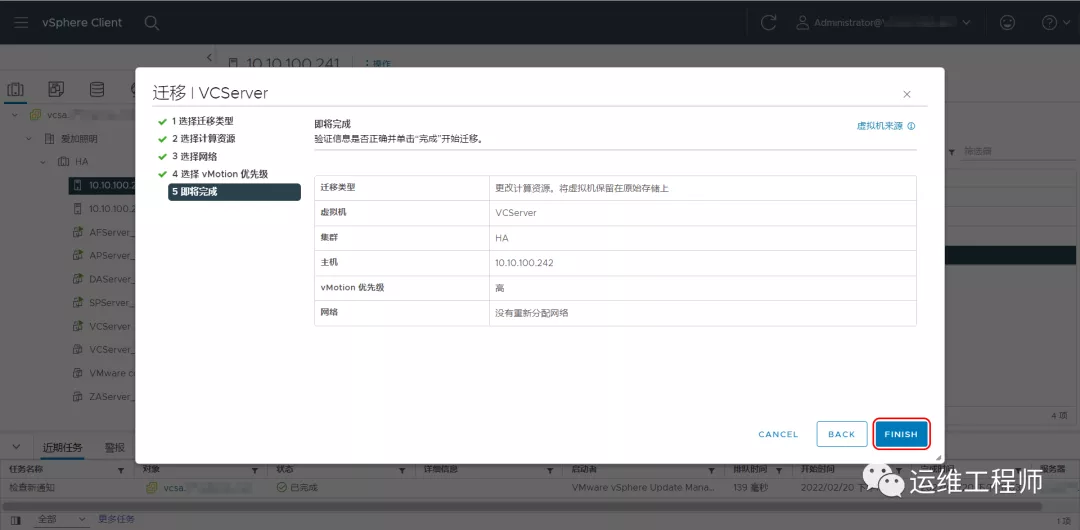Screen dimensions: 1080x530
Task: Go BACK to the previous wizard step
Action: click(841, 434)
